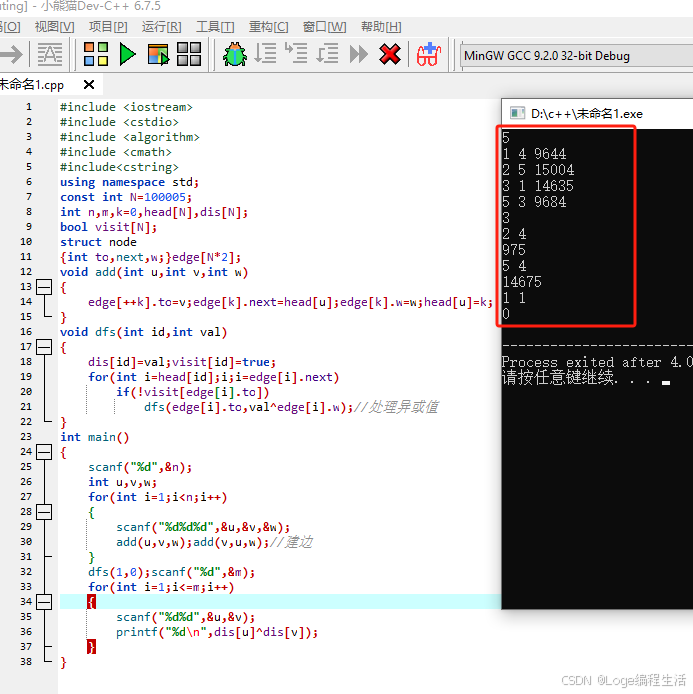
Task: Click the edge[++k].to=v line 14
Action: pos(290,302)
